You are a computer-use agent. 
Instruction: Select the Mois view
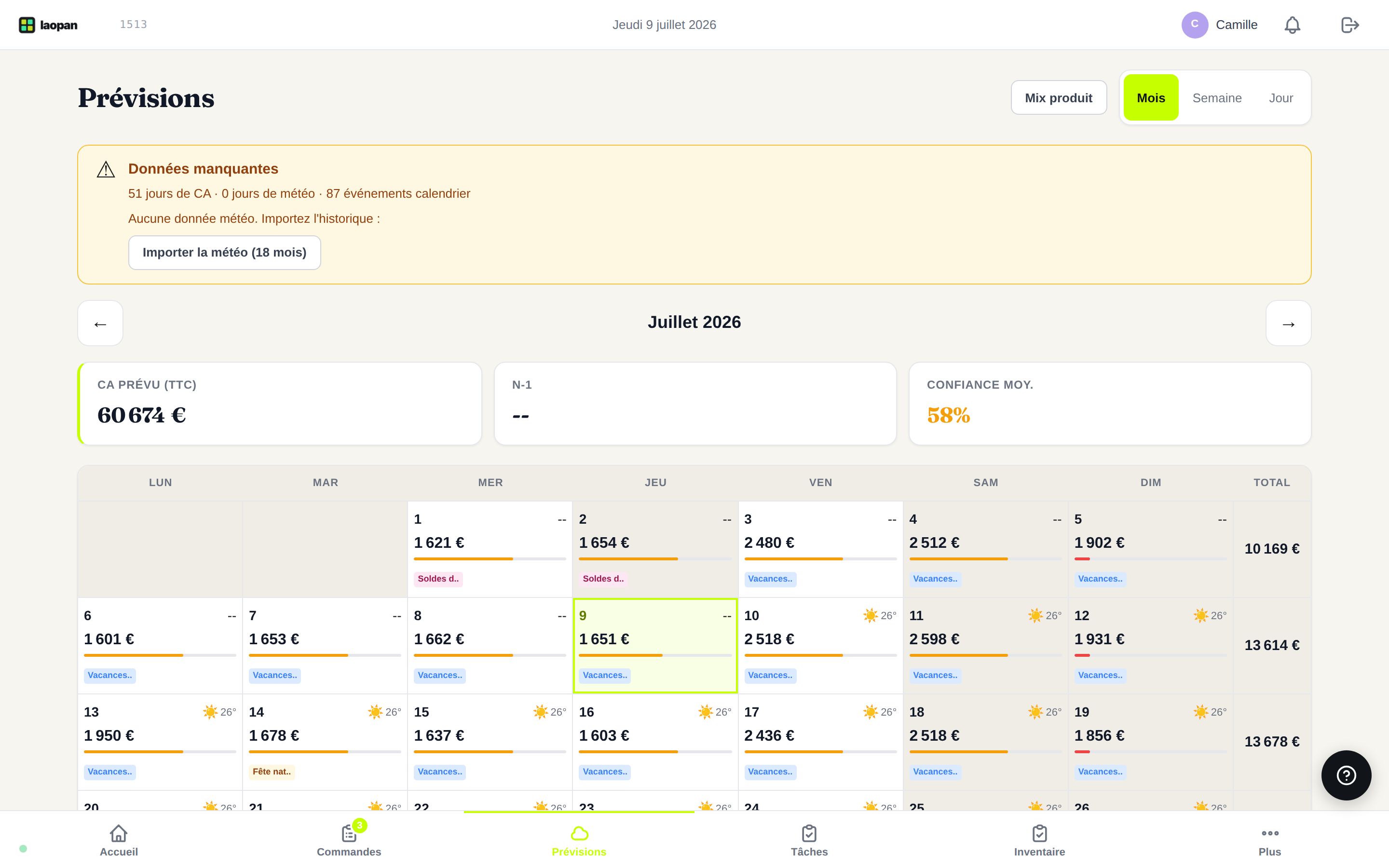coord(1151,97)
